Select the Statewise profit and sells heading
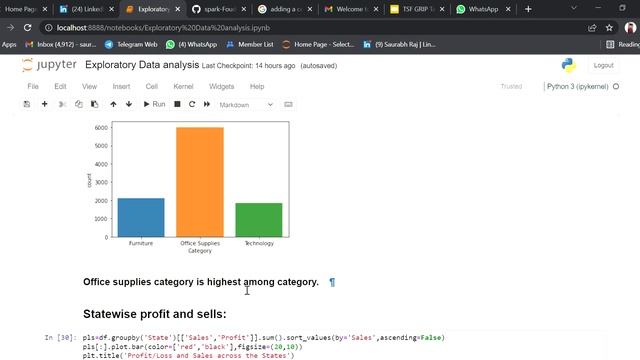The height and width of the screenshot is (360, 640). pyautogui.click(x=155, y=314)
